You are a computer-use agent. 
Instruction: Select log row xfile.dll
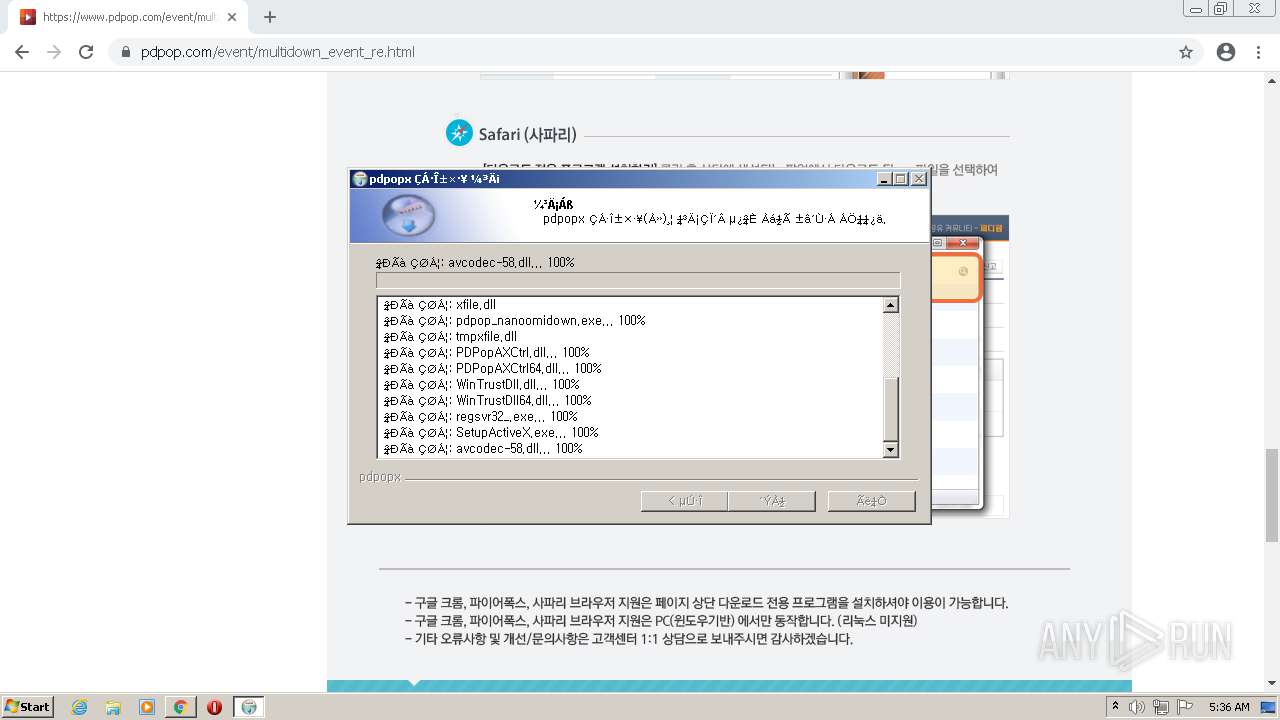(x=440, y=305)
